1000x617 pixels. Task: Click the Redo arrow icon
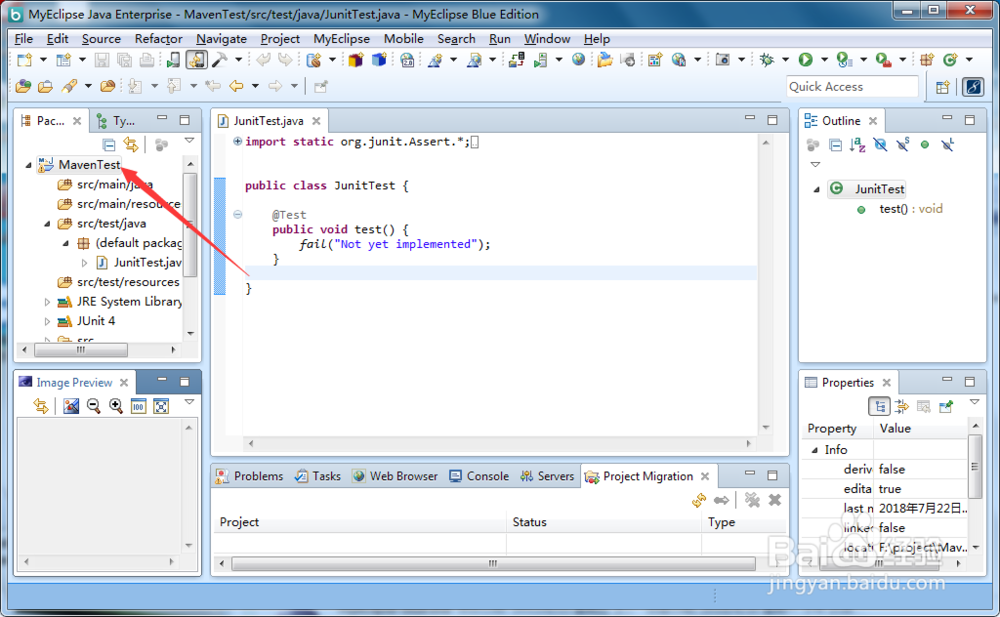pyautogui.click(x=285, y=60)
